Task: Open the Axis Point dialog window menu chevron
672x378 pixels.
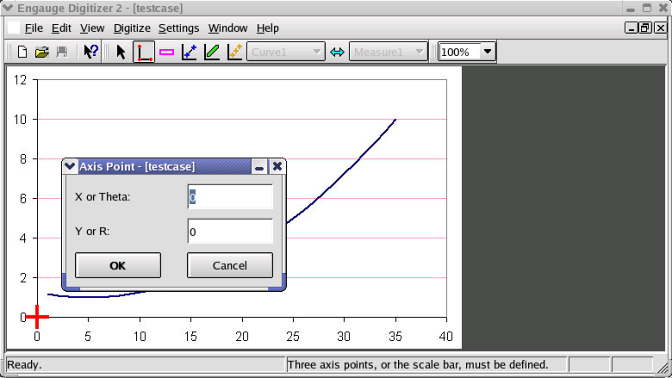Action: tap(70, 166)
